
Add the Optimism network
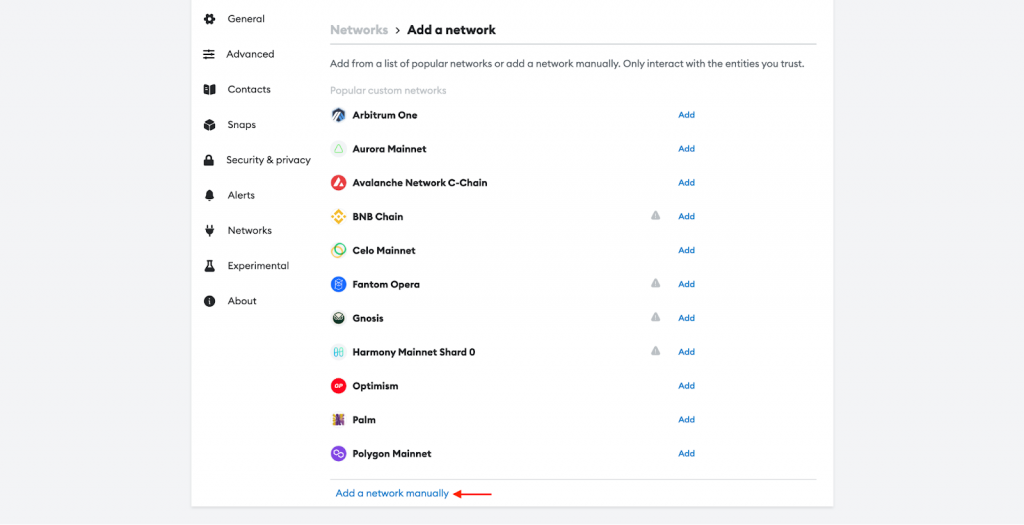[686, 386]
